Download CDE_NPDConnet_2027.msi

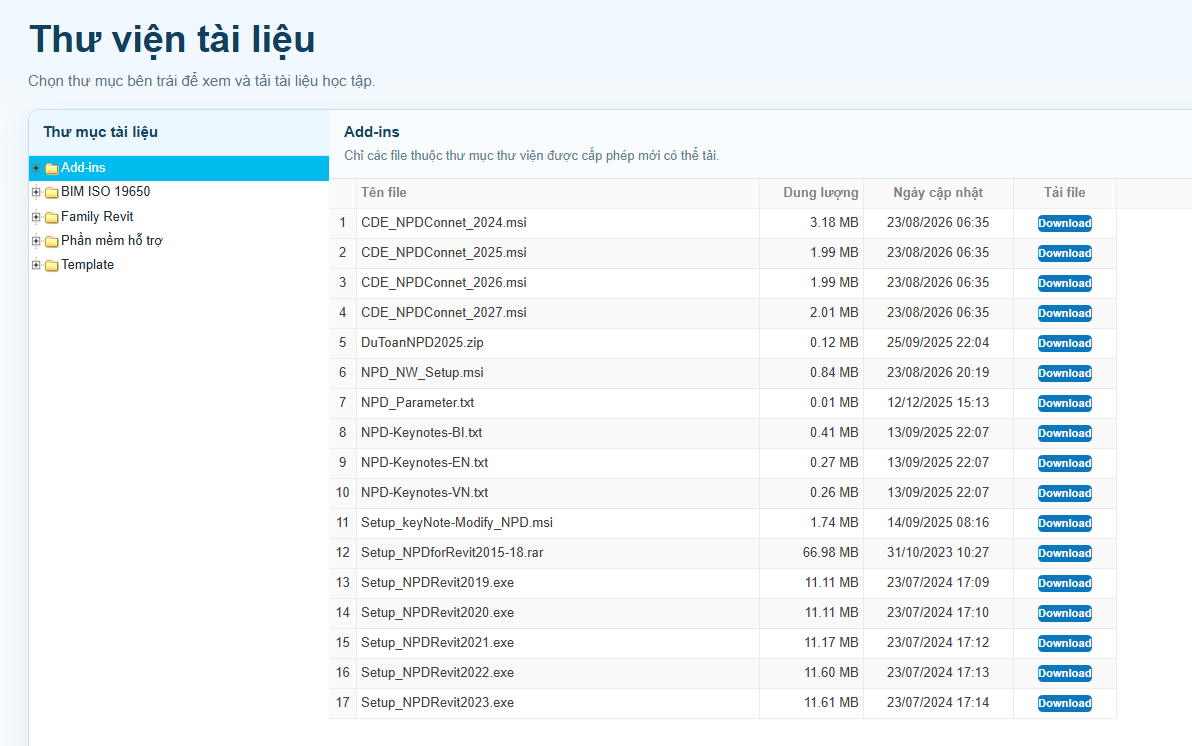click(1064, 313)
